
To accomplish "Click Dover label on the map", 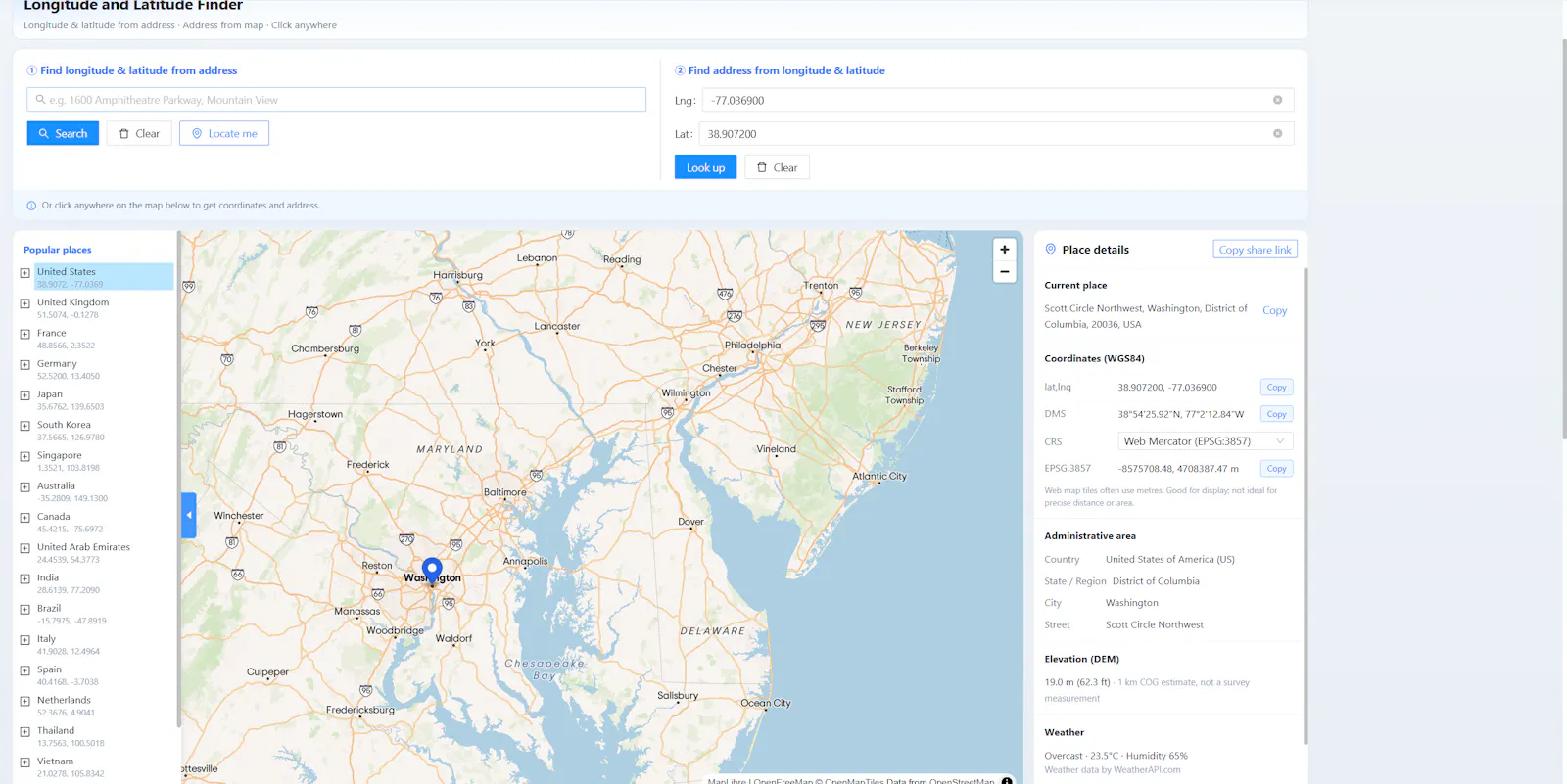I will pos(690,522).
